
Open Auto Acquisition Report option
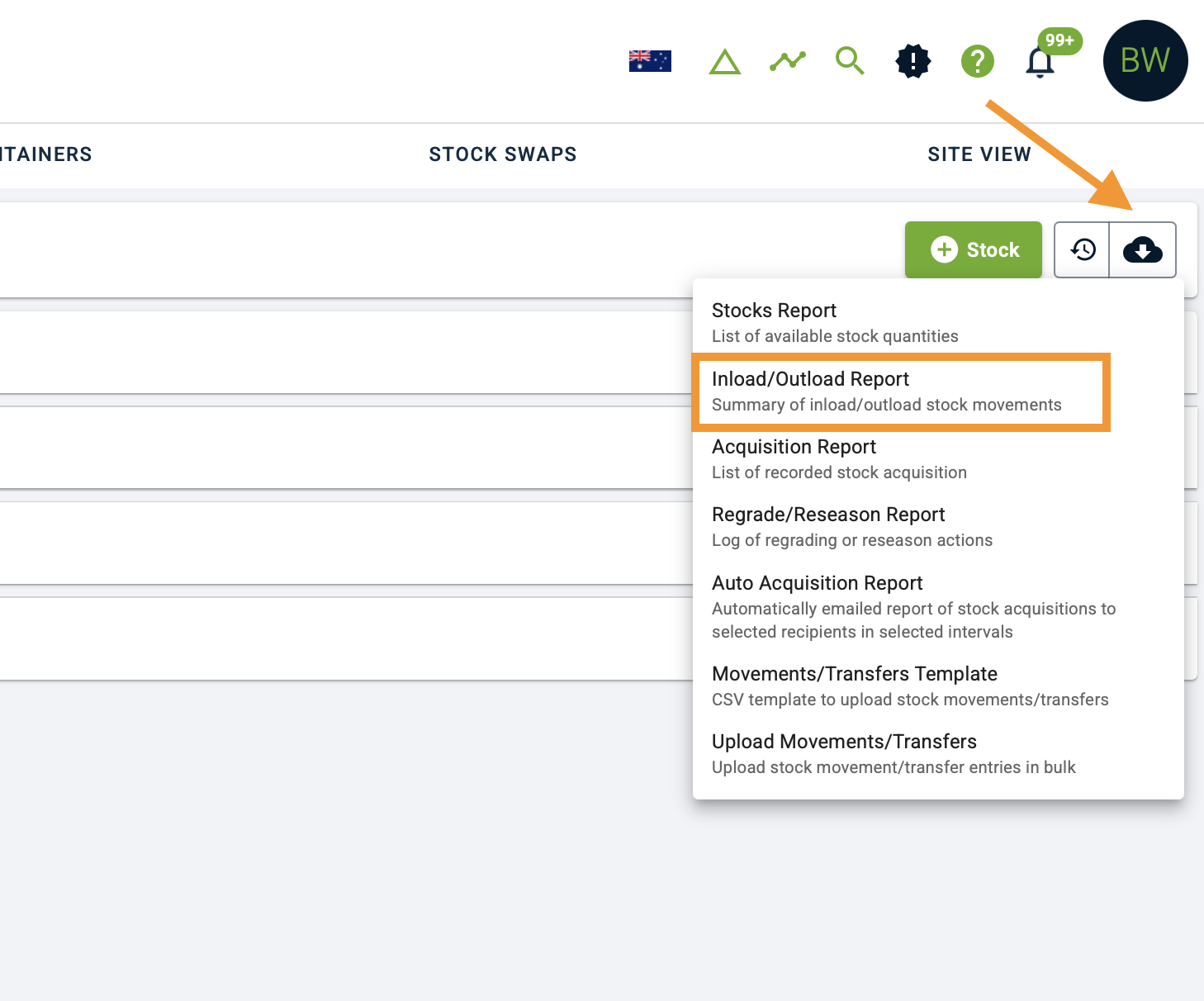(912, 606)
